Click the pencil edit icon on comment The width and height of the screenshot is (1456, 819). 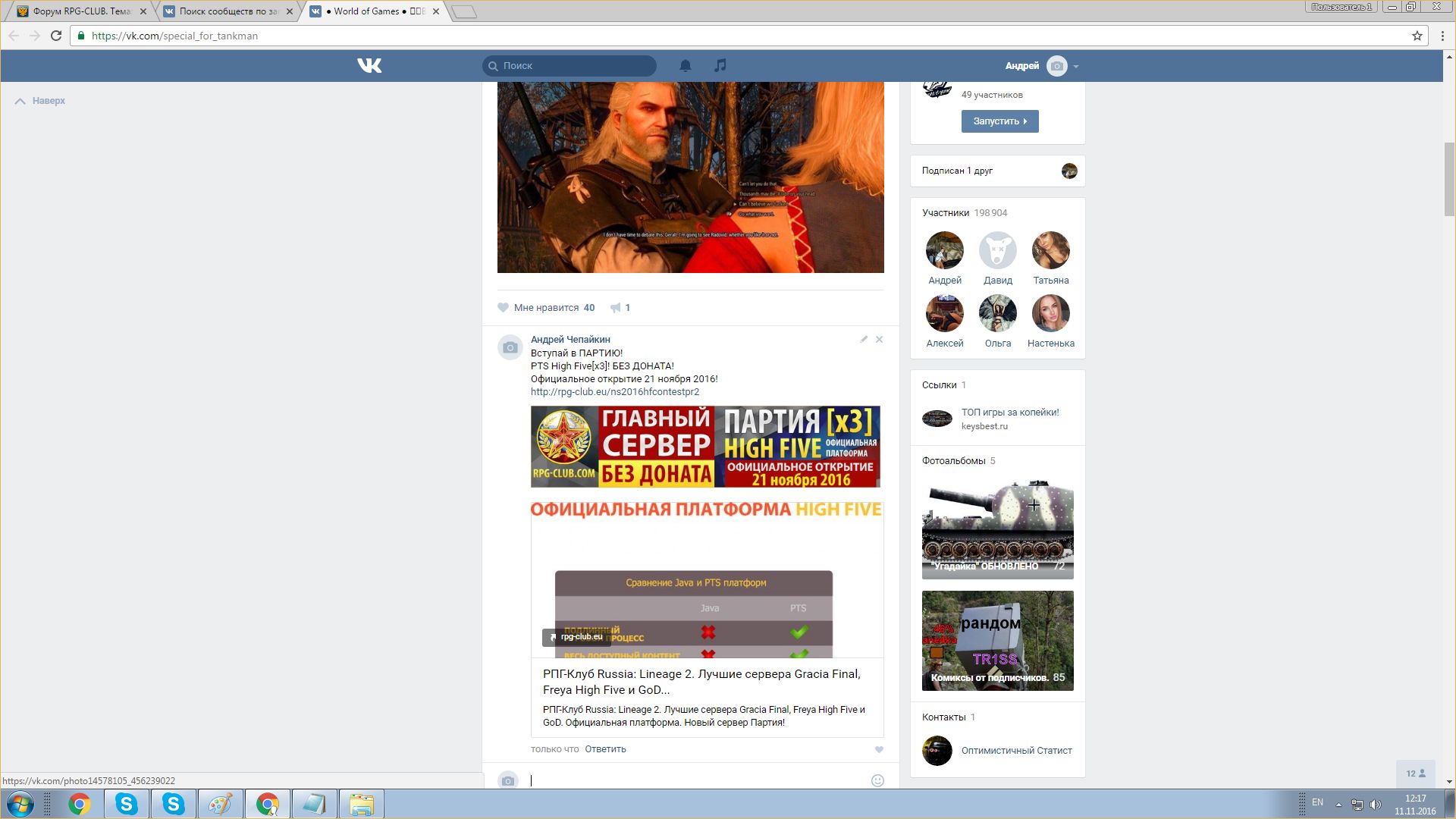[864, 340]
